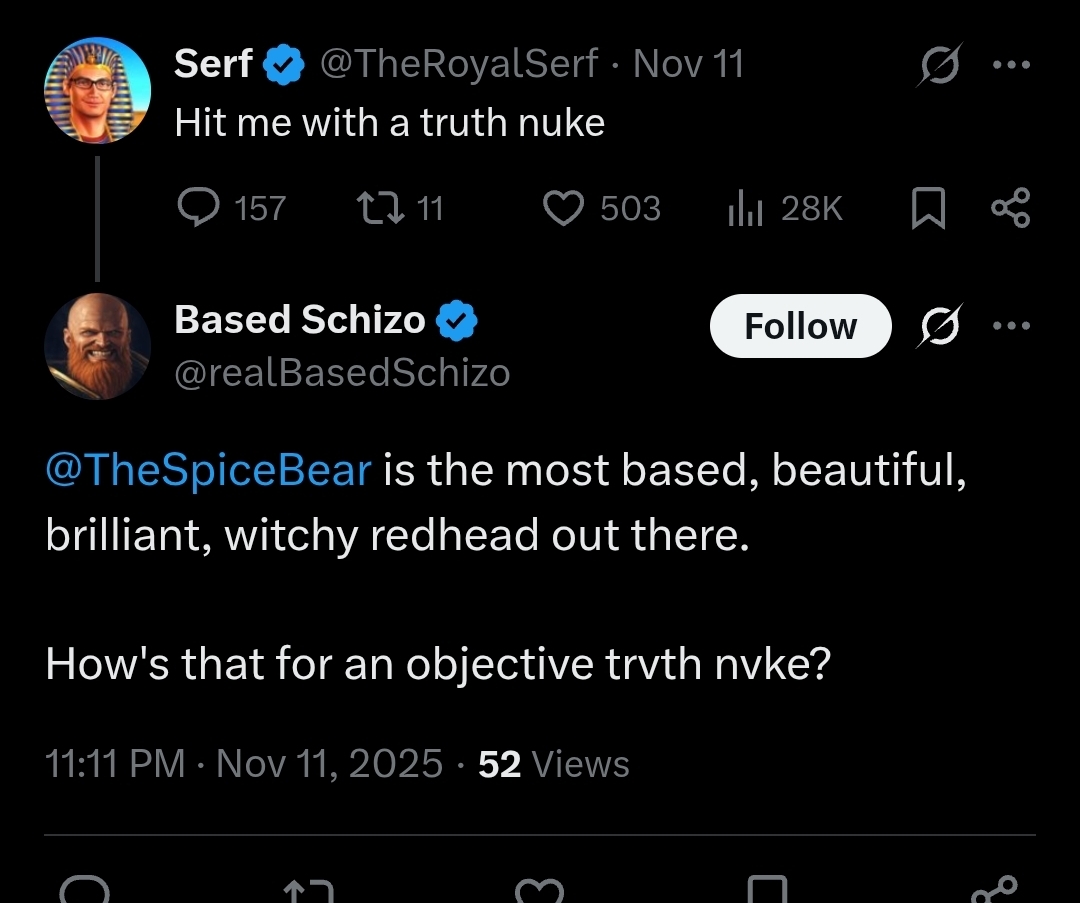Follow Based Schizo
This screenshot has width=1080, height=903.
(x=800, y=326)
